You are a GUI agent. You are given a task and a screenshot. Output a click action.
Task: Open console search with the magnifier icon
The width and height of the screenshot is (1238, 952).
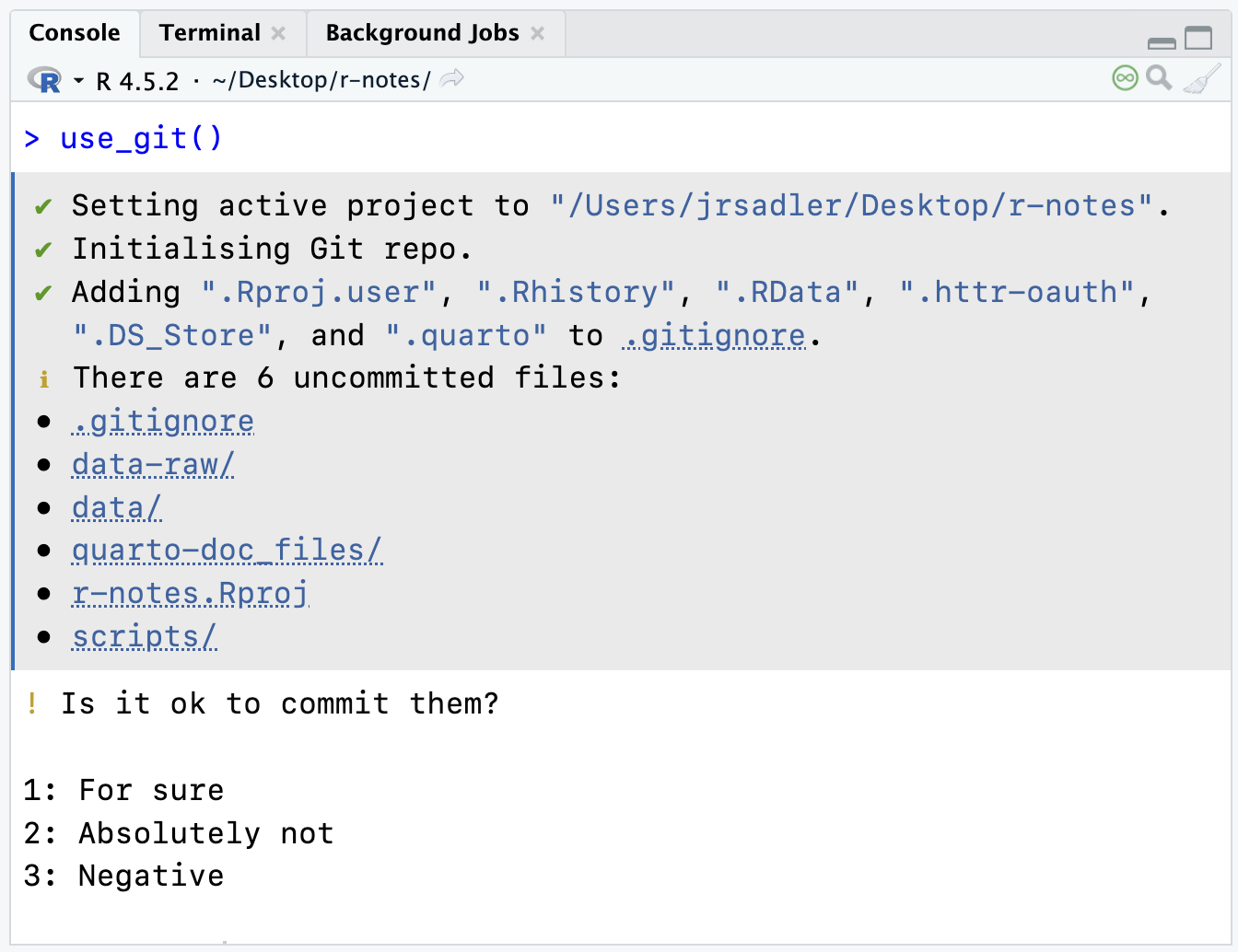tap(1160, 78)
